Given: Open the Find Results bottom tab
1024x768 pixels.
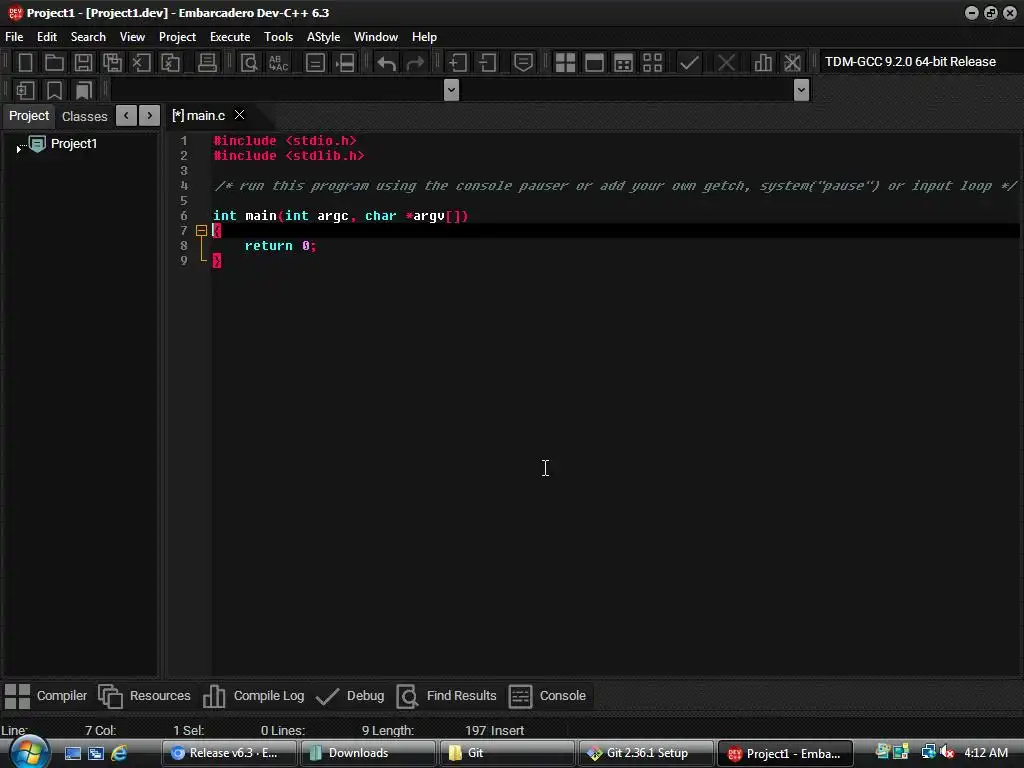Looking at the screenshot, I should 447,696.
